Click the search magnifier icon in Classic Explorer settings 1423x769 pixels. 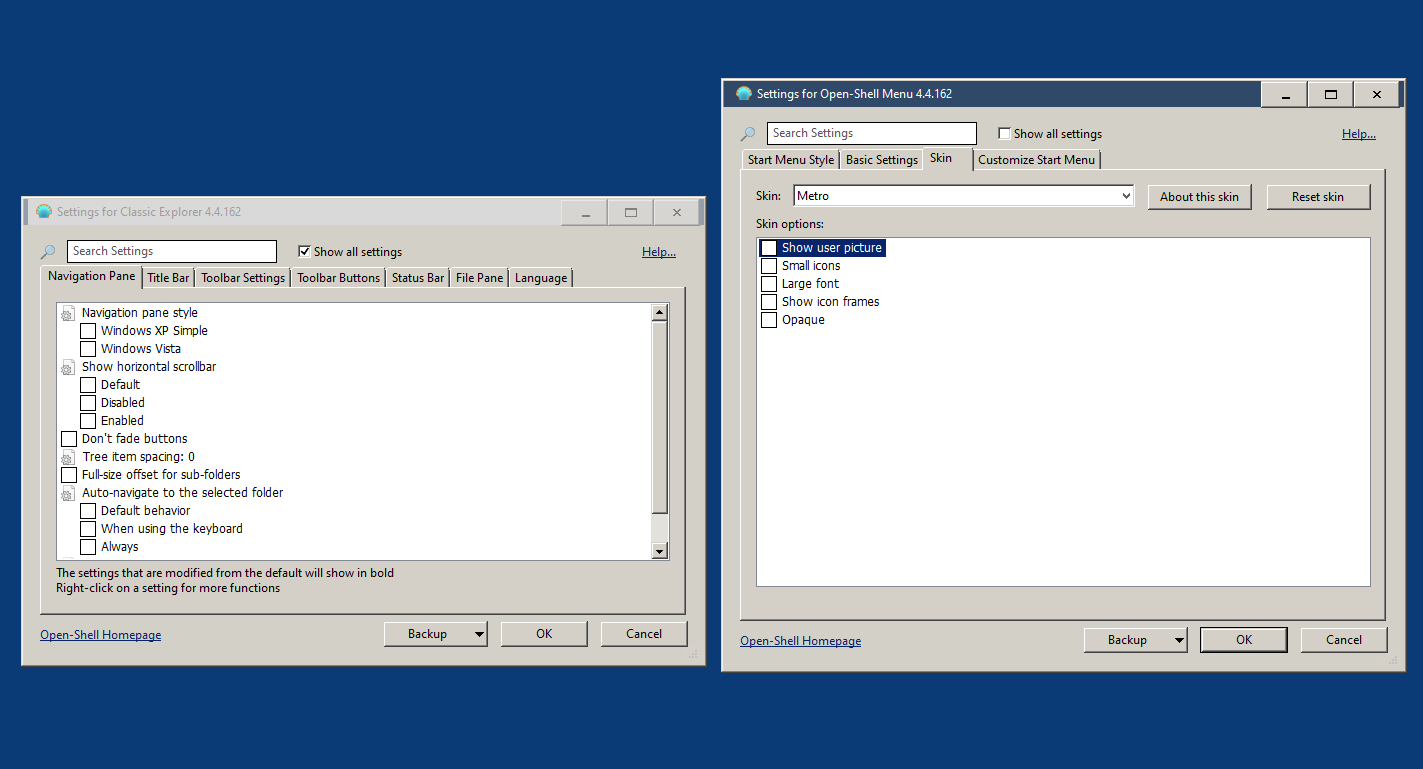48,251
